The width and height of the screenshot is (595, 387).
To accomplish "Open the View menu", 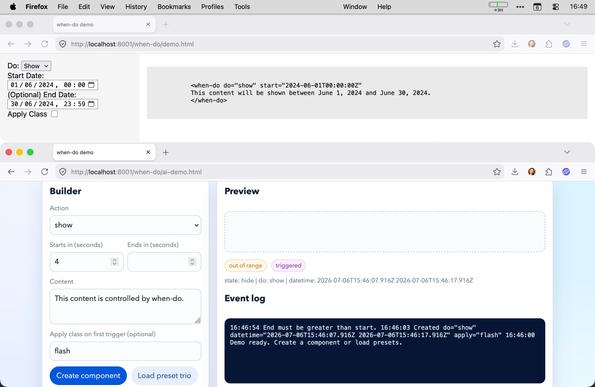I will (107, 7).
